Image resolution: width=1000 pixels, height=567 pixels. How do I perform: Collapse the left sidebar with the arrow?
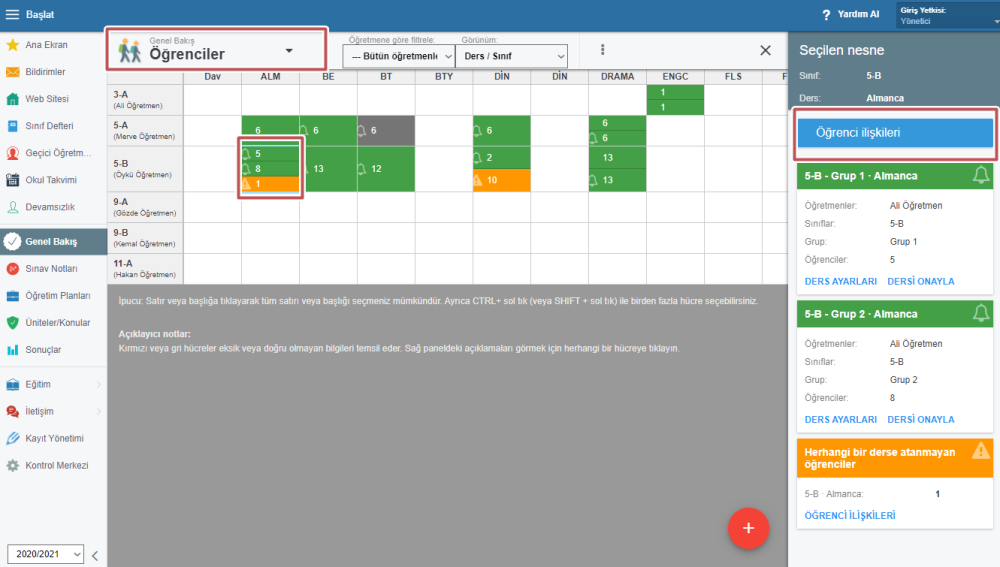[x=95, y=556]
